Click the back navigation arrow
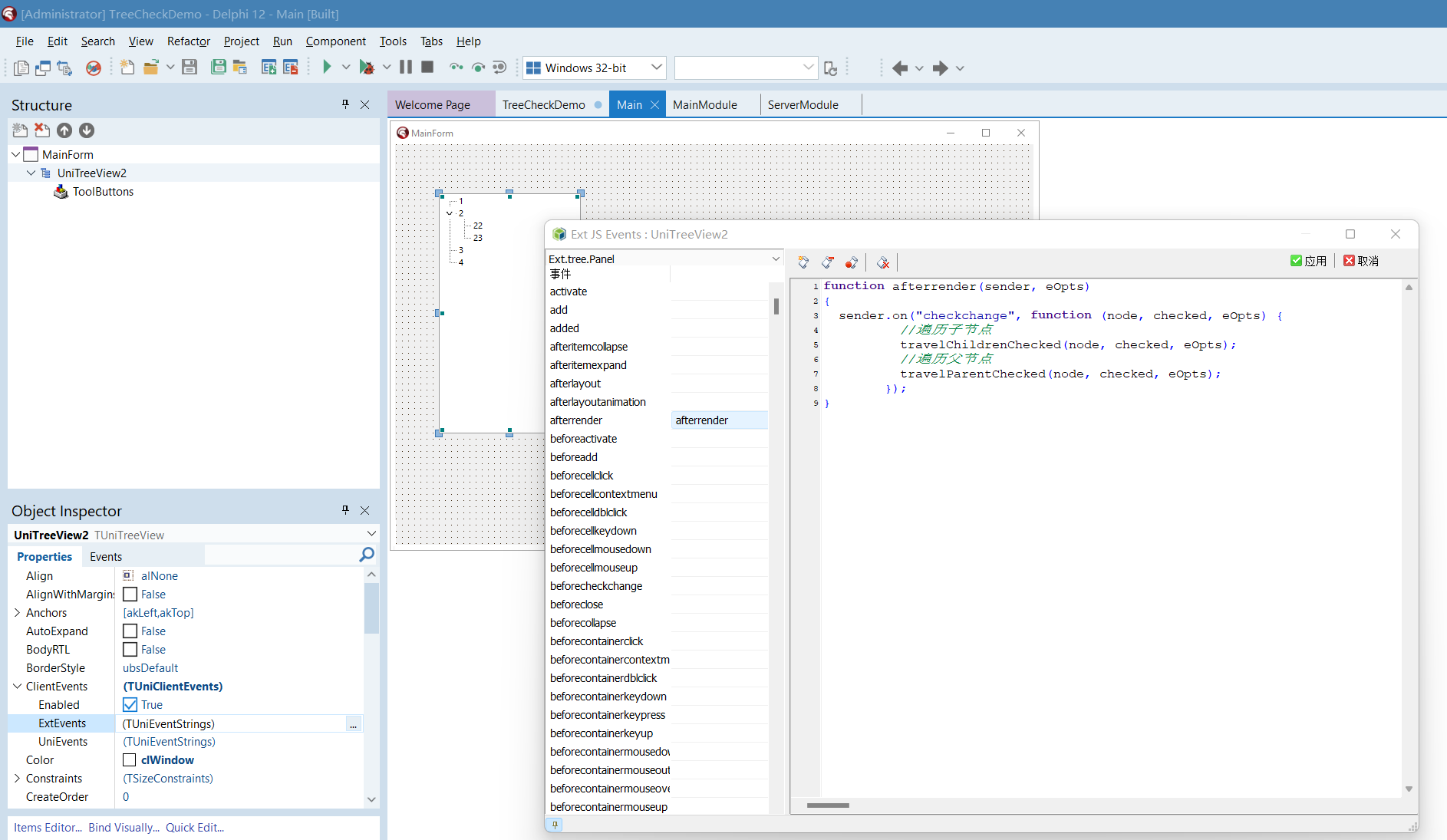Screen dimensions: 1447x840 tap(900, 68)
